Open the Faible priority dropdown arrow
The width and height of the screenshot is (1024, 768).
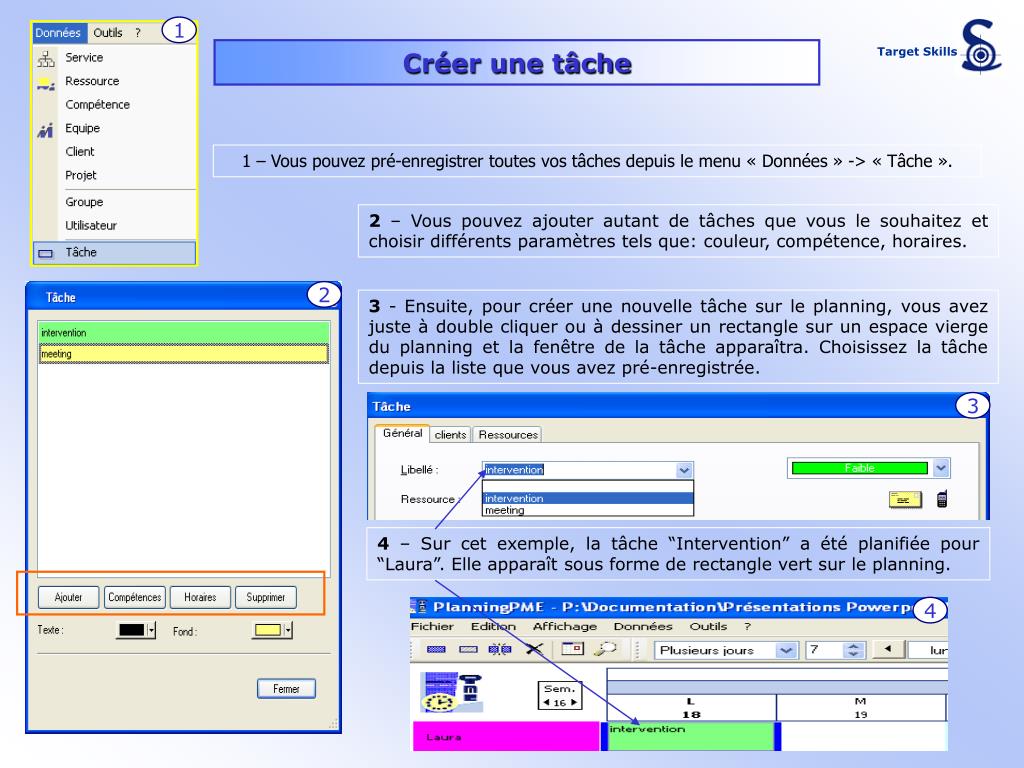pyautogui.click(x=940, y=468)
